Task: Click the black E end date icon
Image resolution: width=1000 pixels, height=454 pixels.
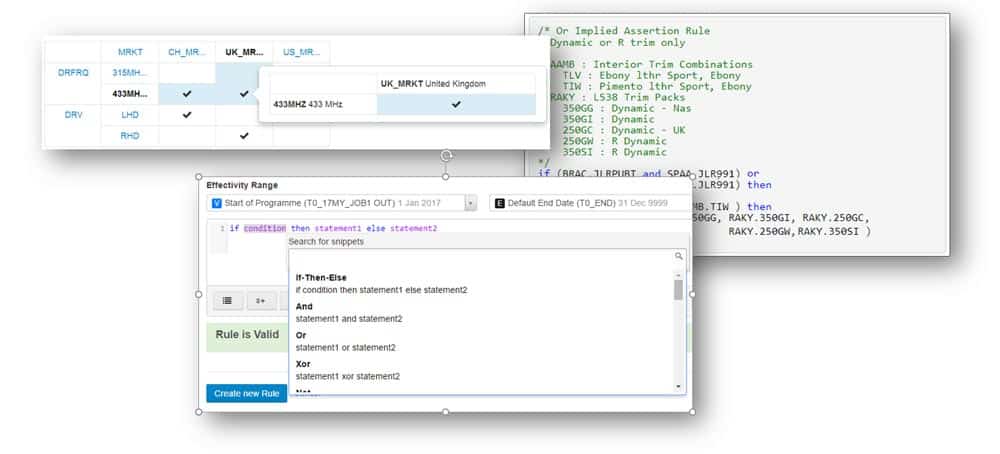Action: pos(499,203)
